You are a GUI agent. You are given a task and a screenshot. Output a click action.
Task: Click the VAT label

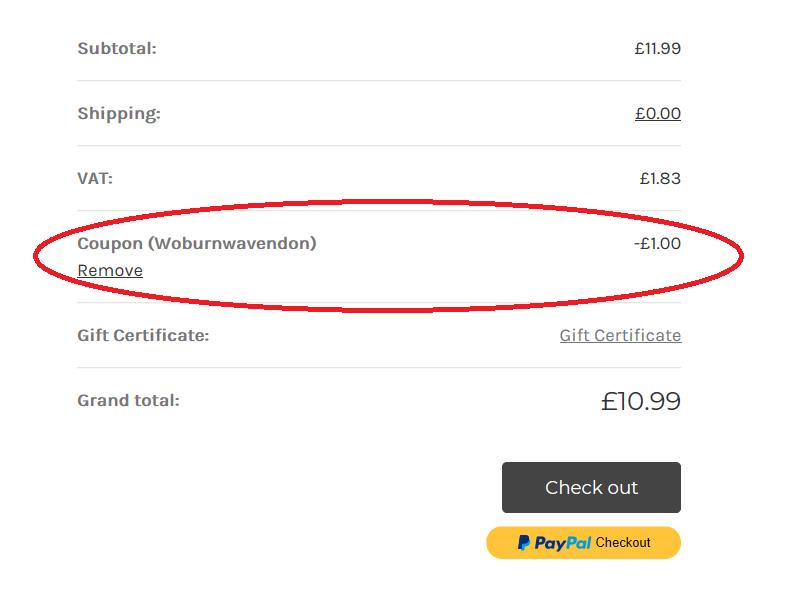95,178
